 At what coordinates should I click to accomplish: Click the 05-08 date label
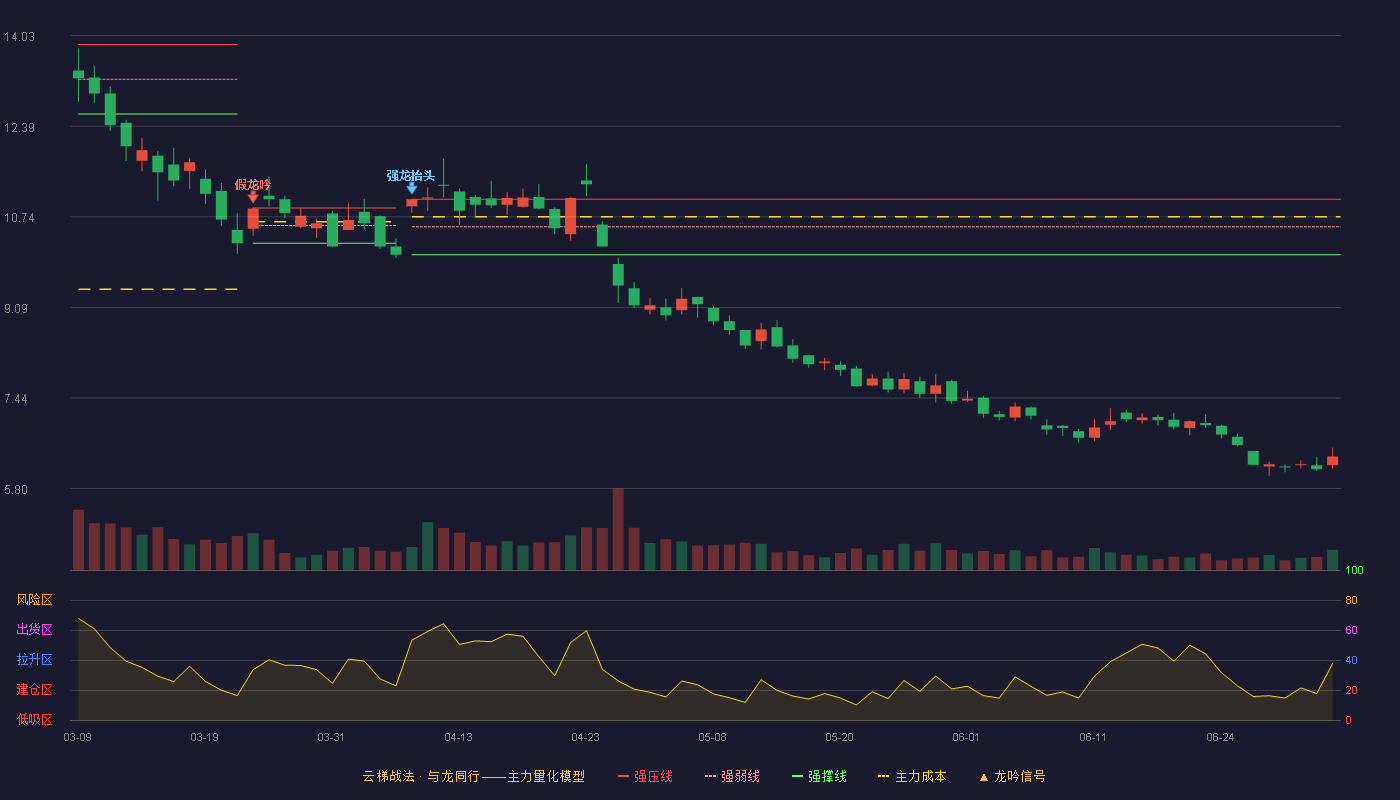pyautogui.click(x=712, y=737)
